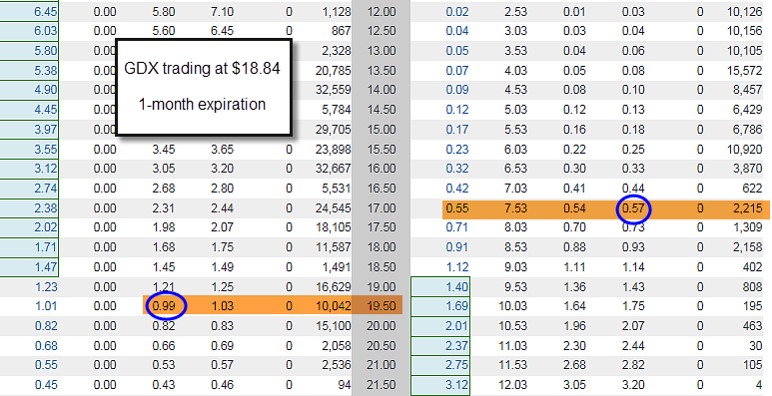This screenshot has width=772, height=396.
Task: Click call bid 5.80 in 12.00 row
Action: (x=163, y=11)
